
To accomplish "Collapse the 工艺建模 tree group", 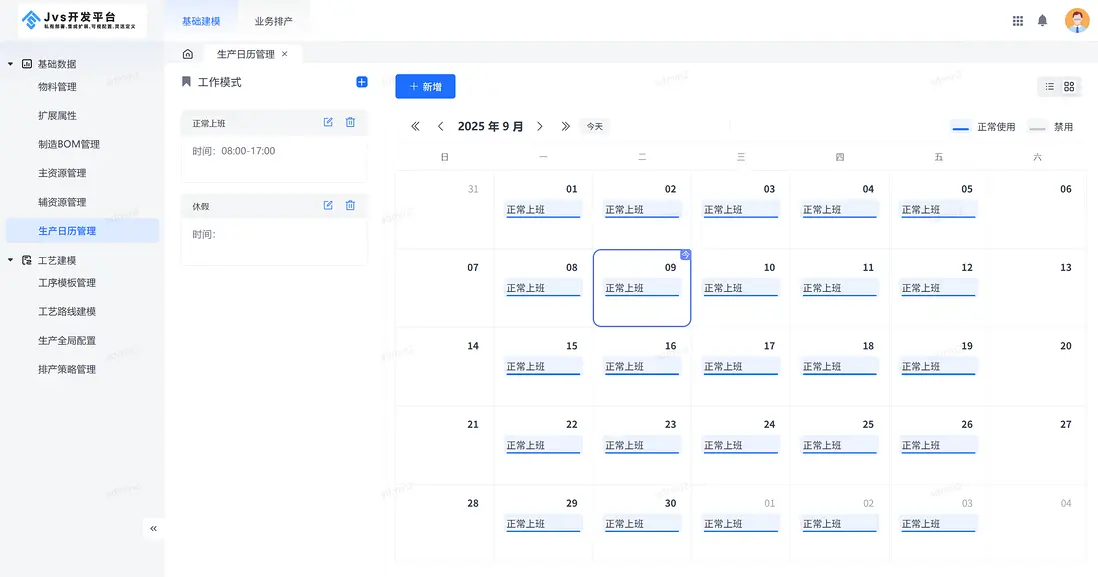I will 11,260.
